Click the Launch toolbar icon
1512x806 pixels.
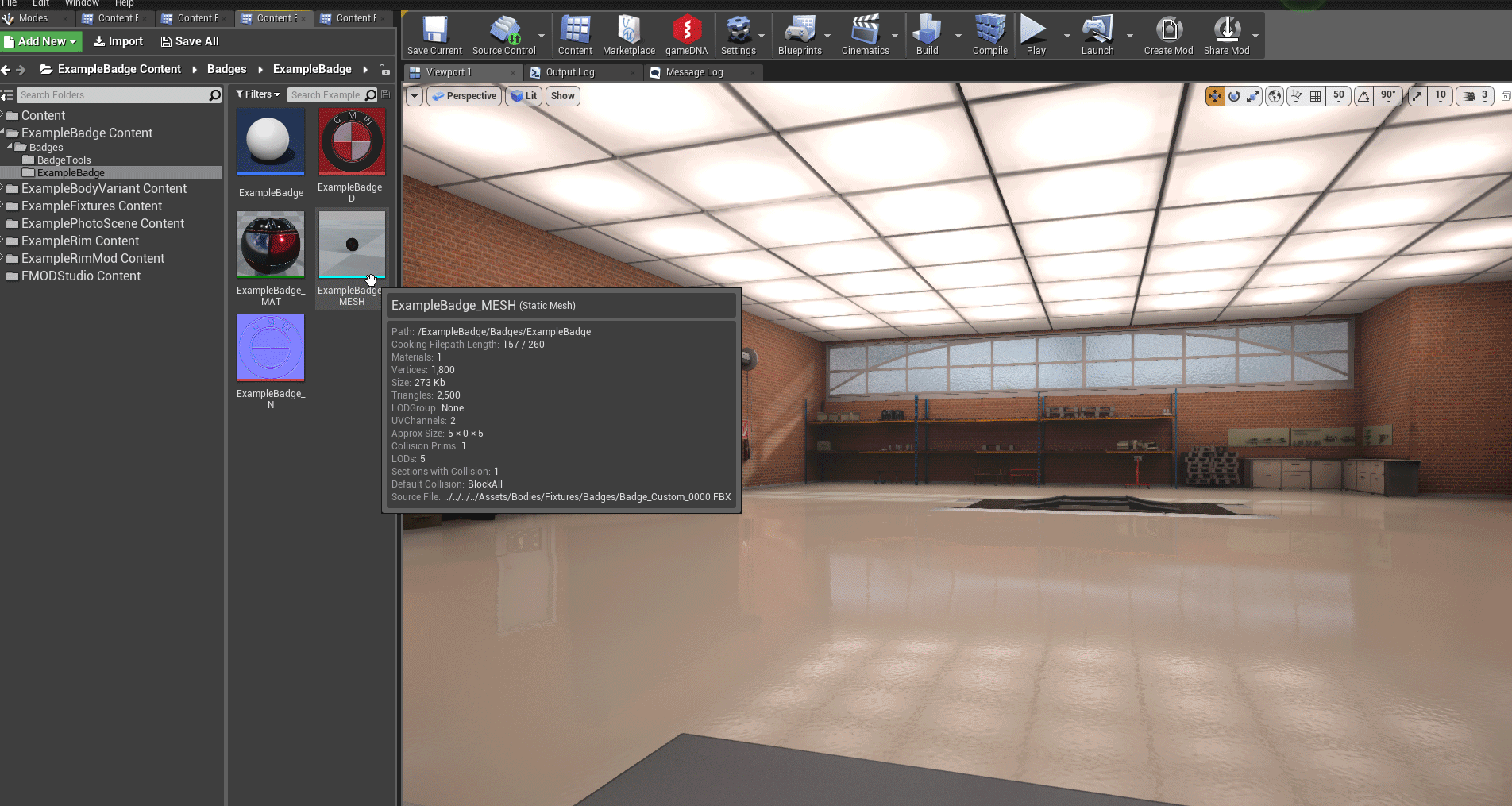tap(1097, 36)
